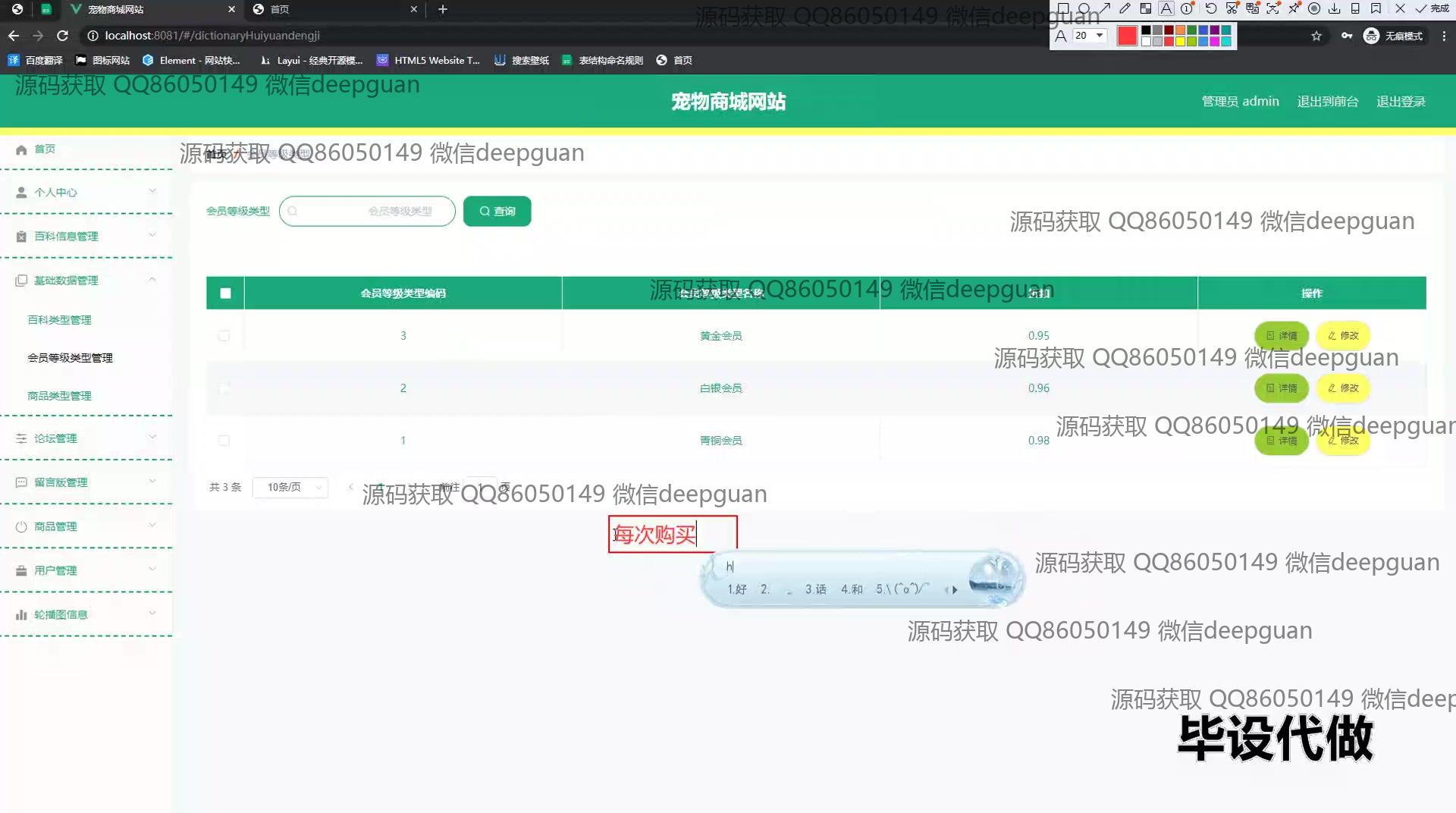Click the bookmark icon in capture toolbar
This screenshot has height=813, width=1456.
tap(1376, 8)
